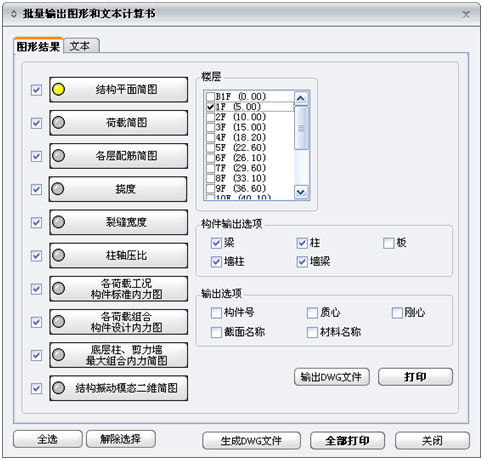Click the gray indicator on 裂缝宽度

(x=59, y=222)
